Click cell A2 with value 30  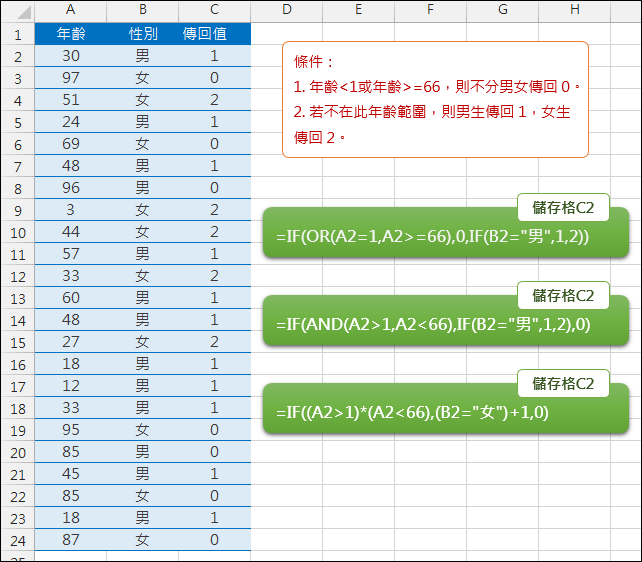tap(70, 56)
